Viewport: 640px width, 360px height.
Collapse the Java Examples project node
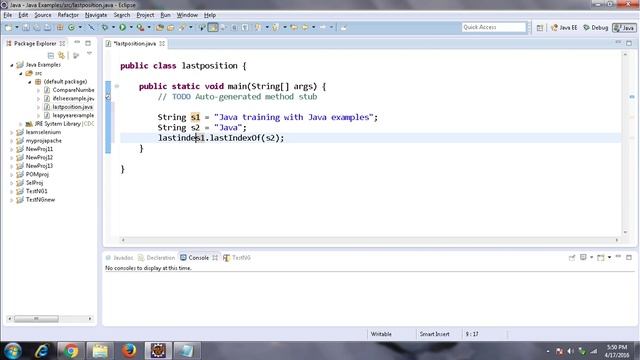pyautogui.click(x=12, y=65)
